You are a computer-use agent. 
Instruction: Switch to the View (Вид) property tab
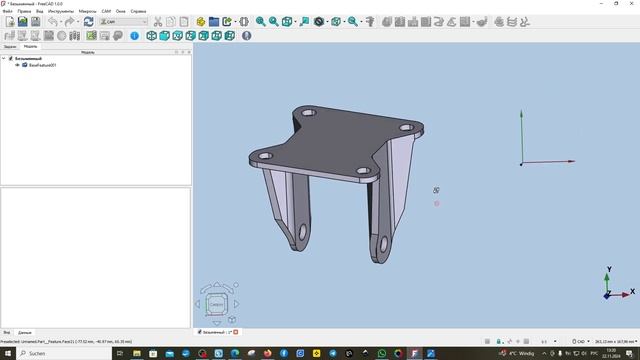pyautogui.click(x=7, y=333)
